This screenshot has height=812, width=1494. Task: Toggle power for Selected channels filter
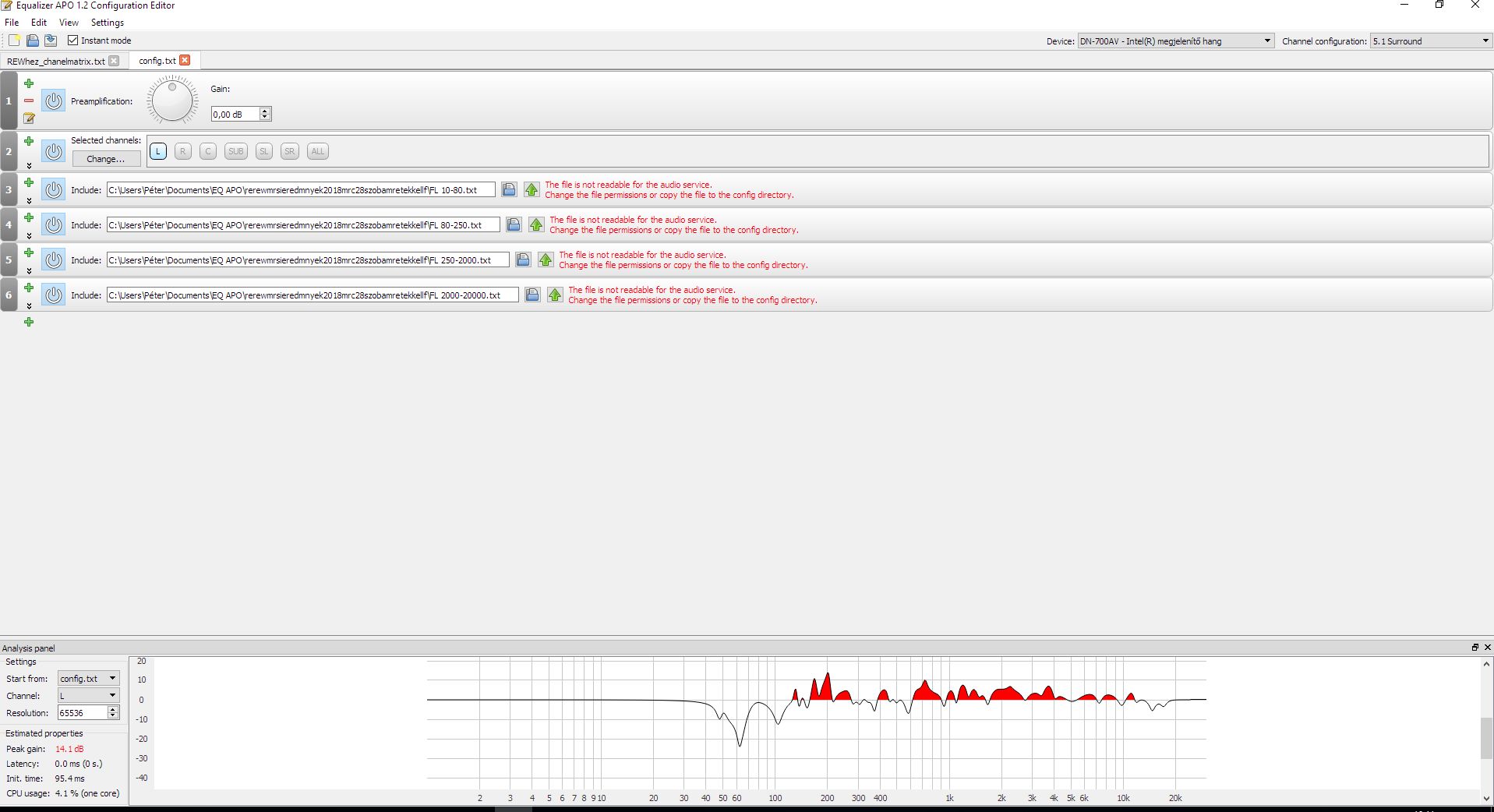coord(53,151)
